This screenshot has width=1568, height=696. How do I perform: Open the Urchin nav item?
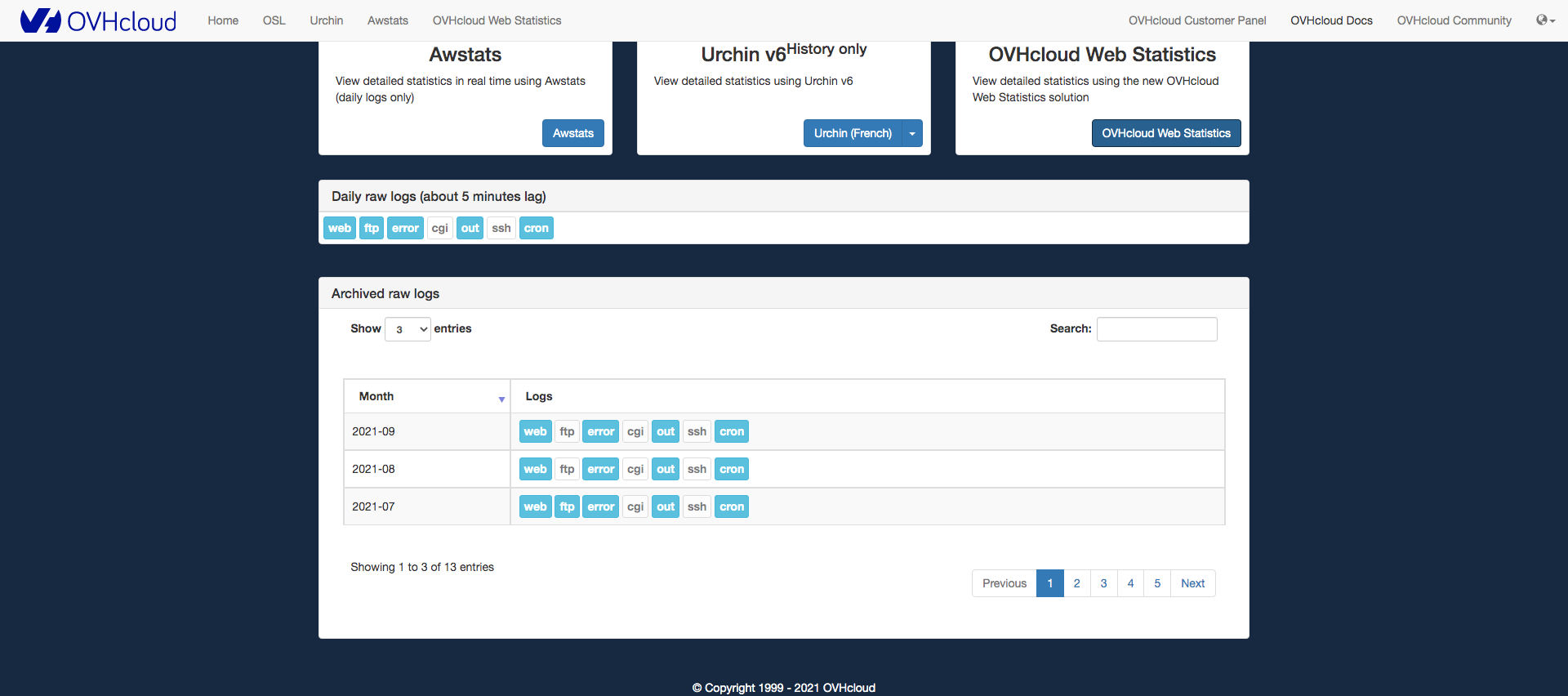[327, 20]
